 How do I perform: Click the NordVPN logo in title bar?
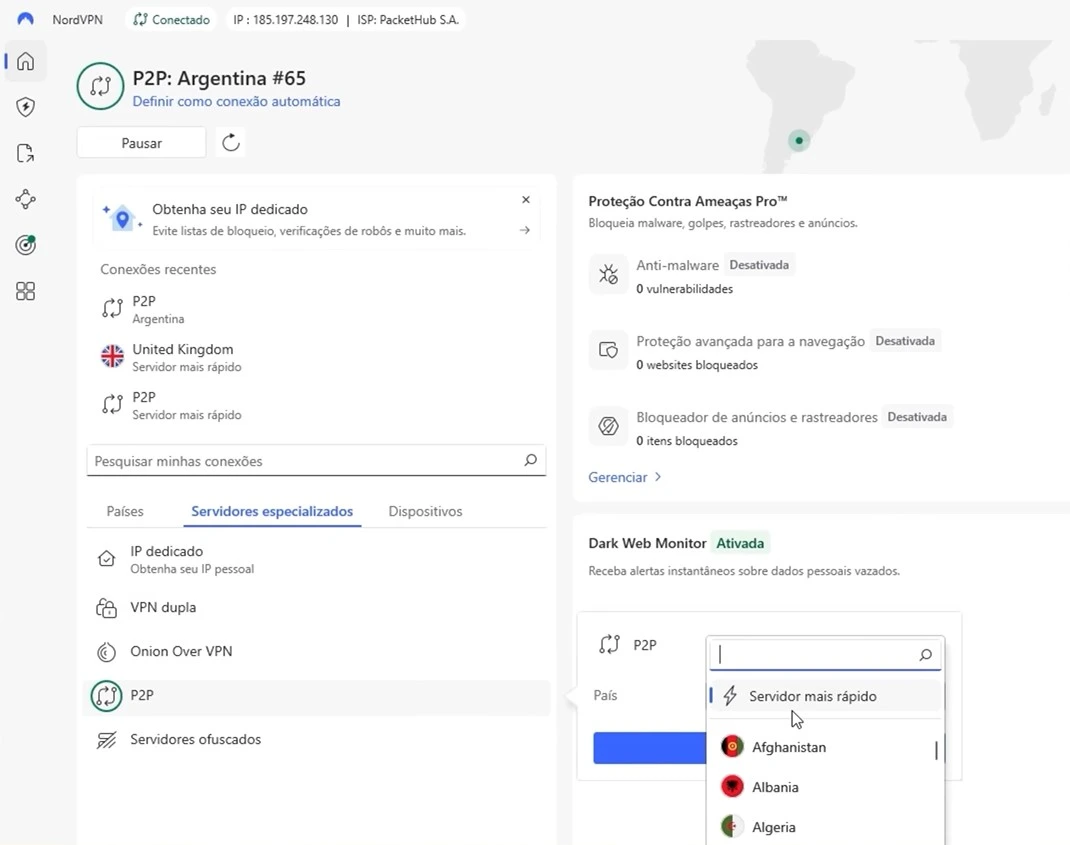click(25, 19)
